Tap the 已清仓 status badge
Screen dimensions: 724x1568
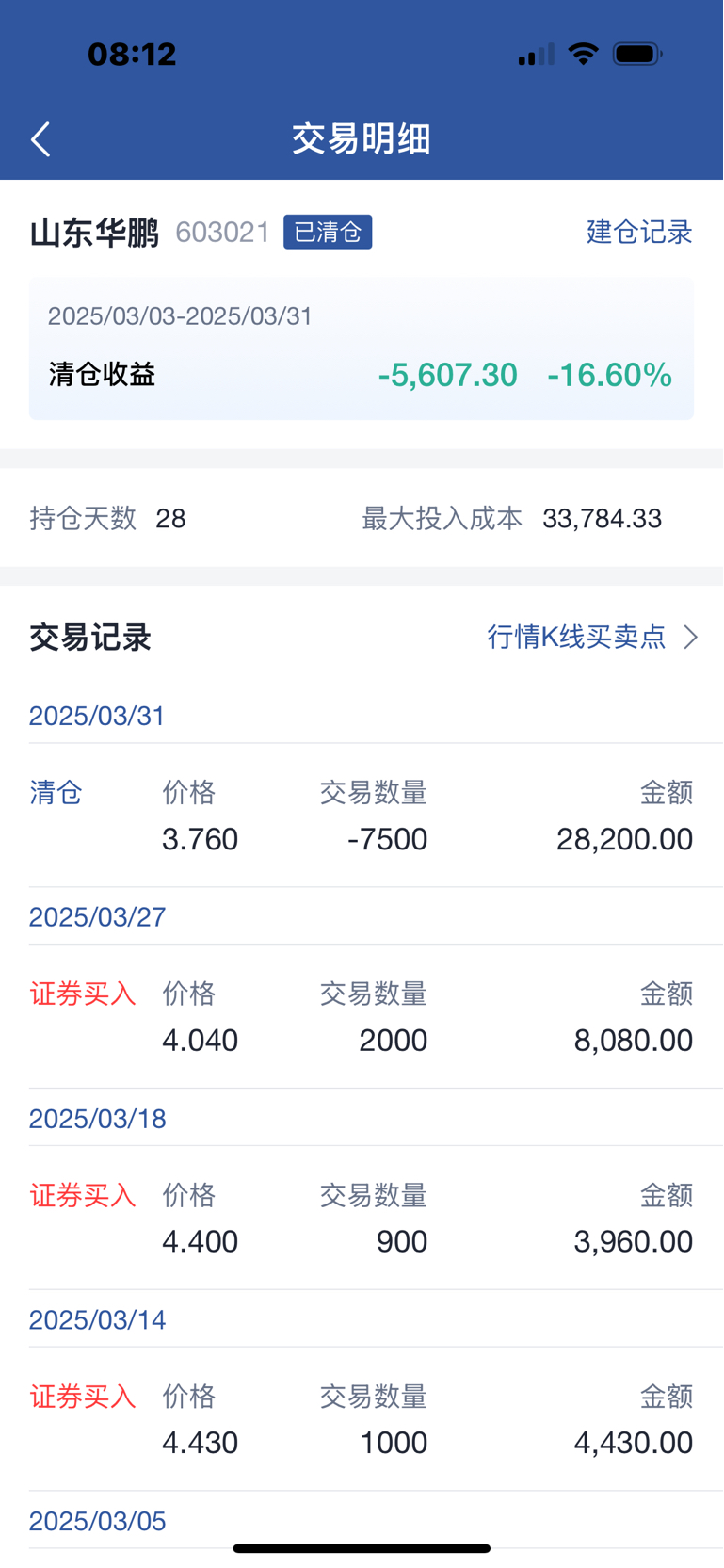pos(328,232)
